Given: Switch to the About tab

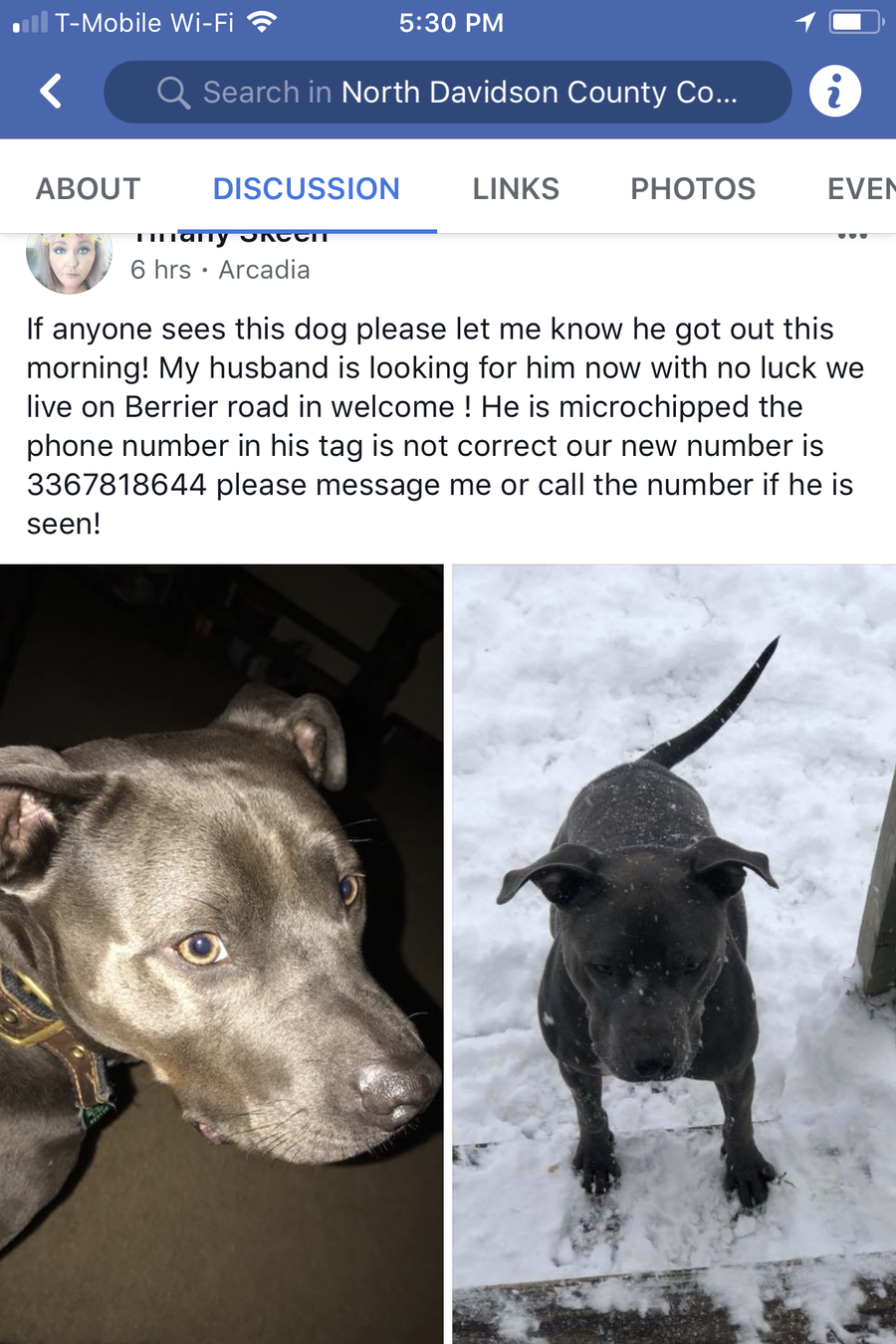Looking at the screenshot, I should (89, 188).
